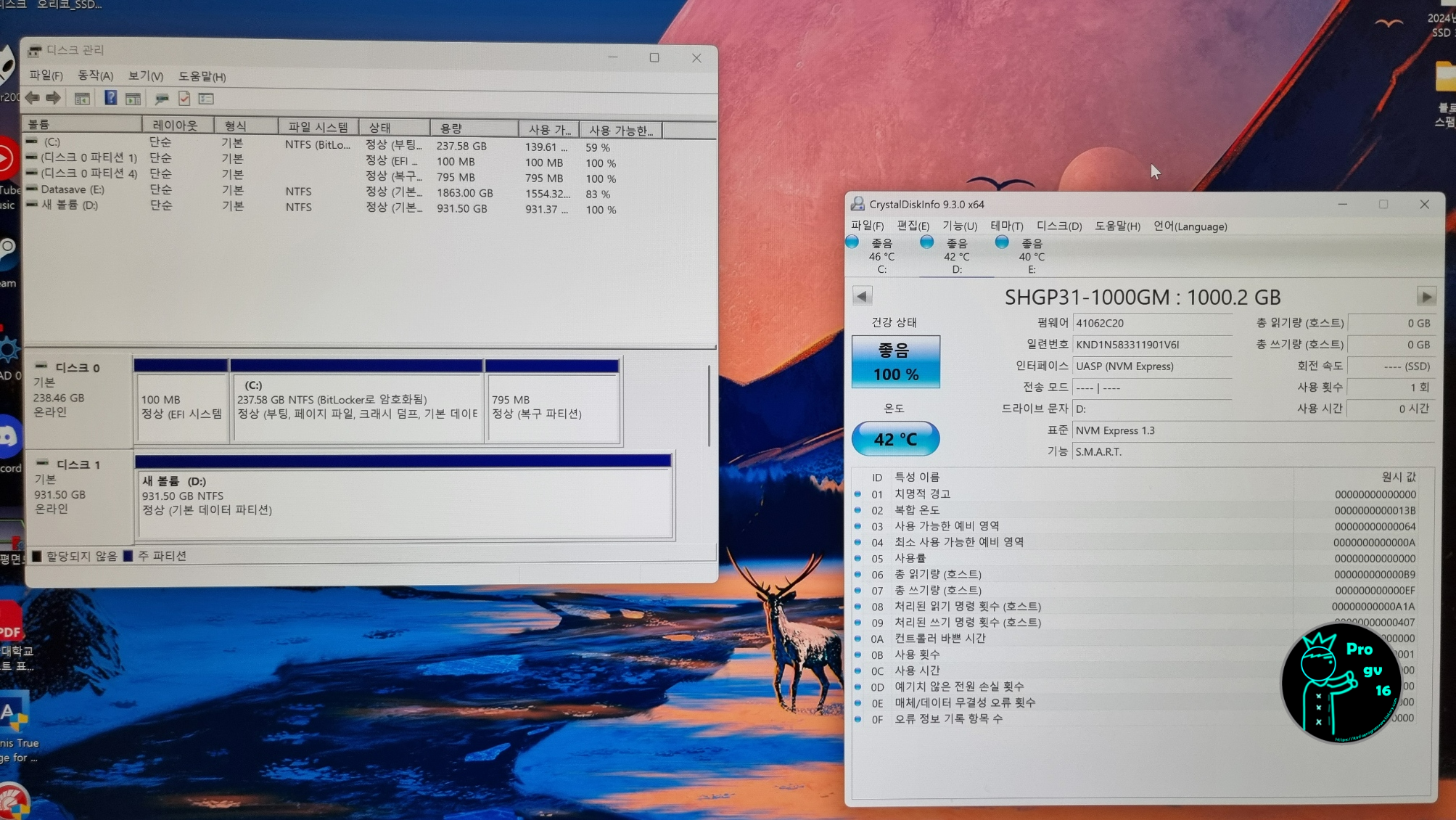Screen dimensions: 1456x820
Task: Click the forward arrow in Disk Management toolbar
Action: (x=54, y=98)
